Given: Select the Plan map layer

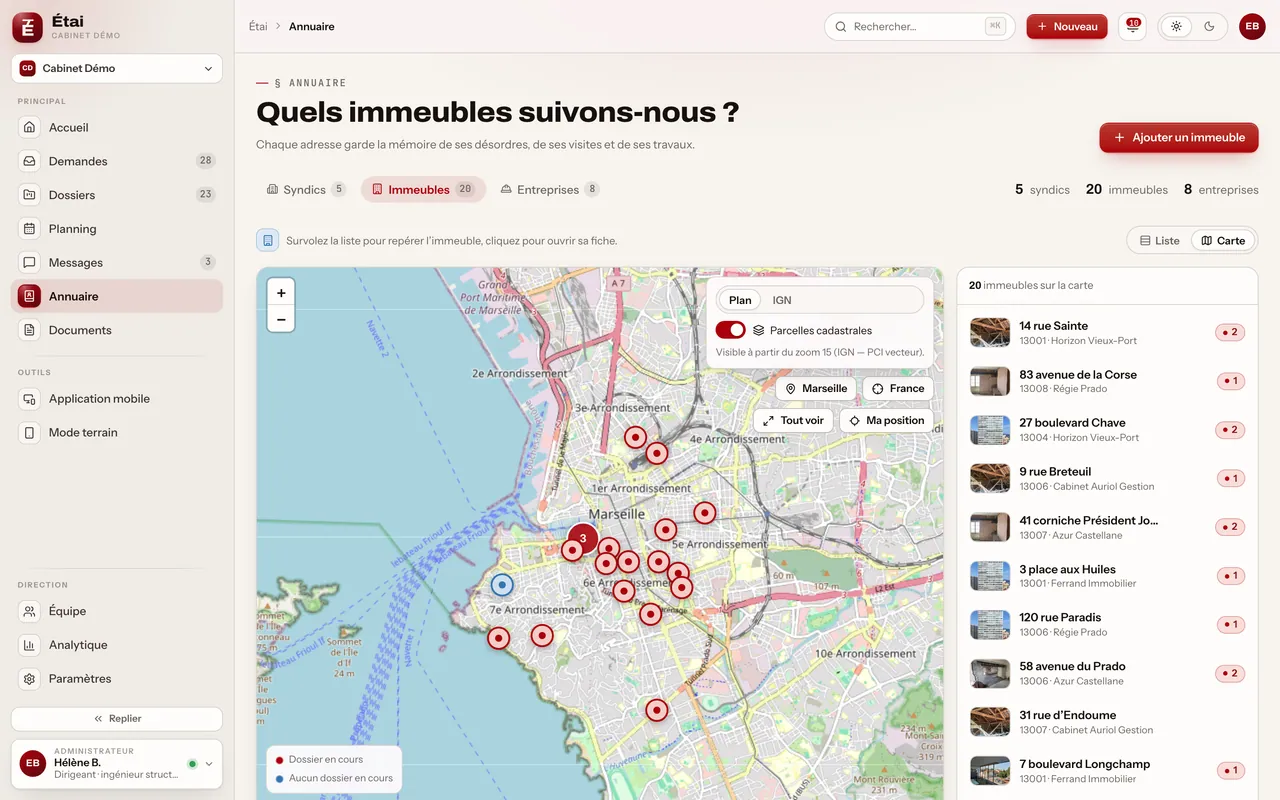Looking at the screenshot, I should [x=740, y=300].
